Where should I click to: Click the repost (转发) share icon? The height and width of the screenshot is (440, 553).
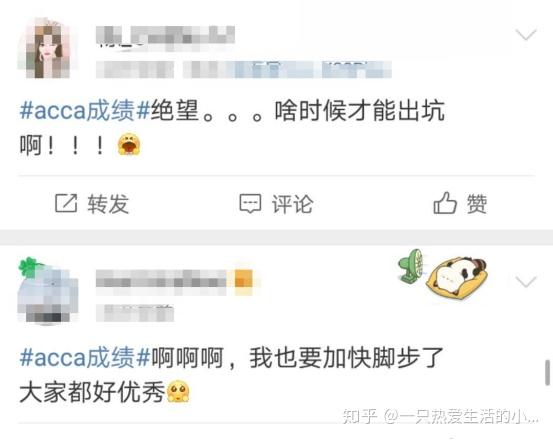tap(66, 203)
